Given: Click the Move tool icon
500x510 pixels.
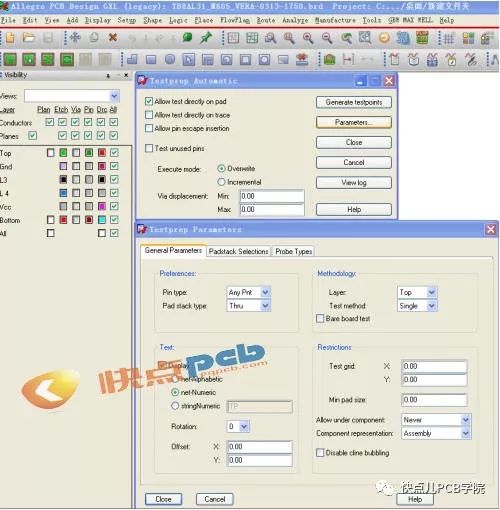Looking at the screenshot, I should point(75,38).
